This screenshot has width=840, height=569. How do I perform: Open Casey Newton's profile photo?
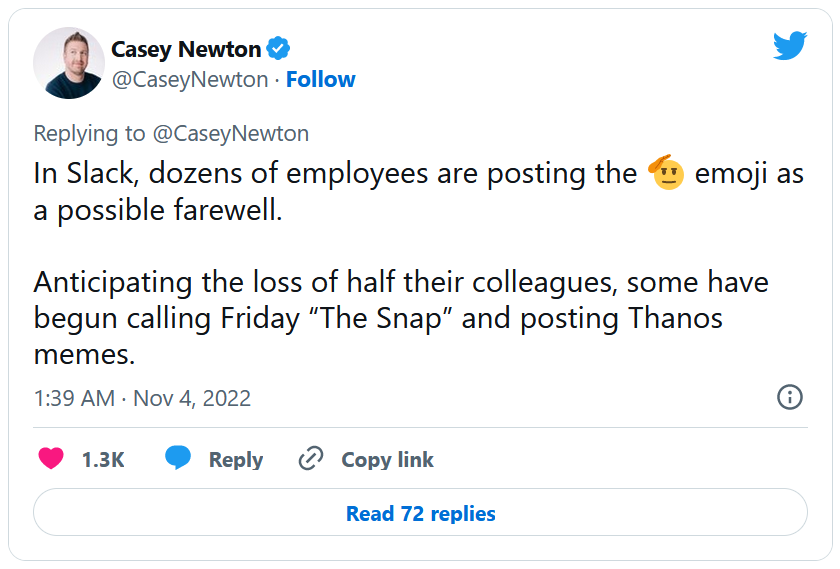(x=69, y=63)
